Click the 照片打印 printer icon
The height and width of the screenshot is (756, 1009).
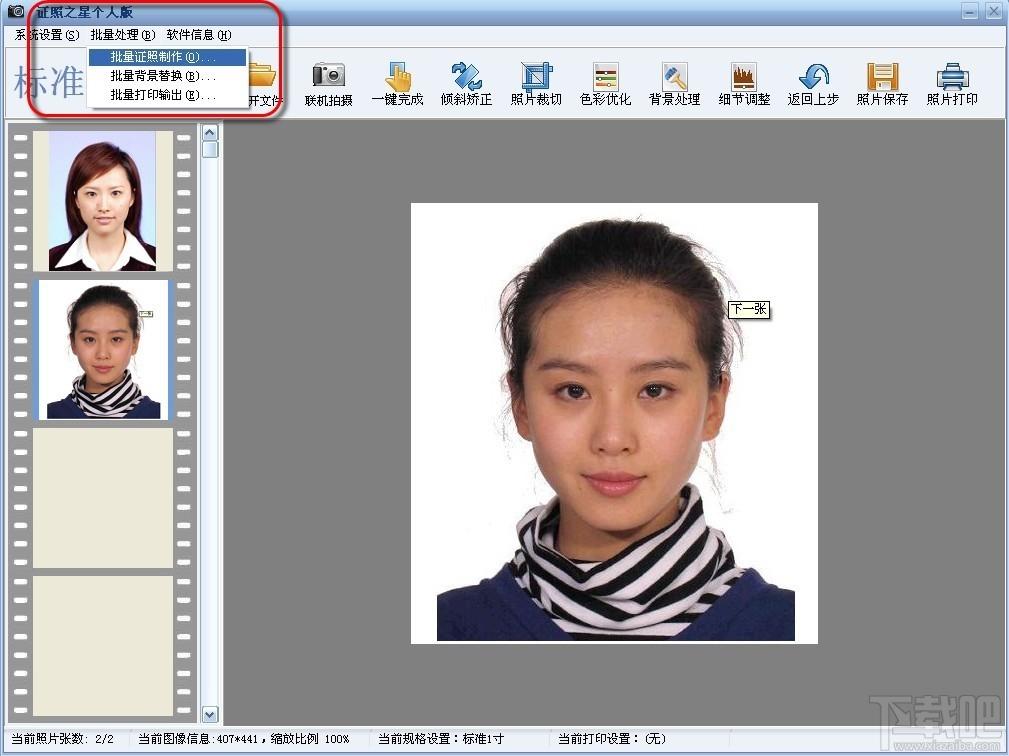click(952, 76)
